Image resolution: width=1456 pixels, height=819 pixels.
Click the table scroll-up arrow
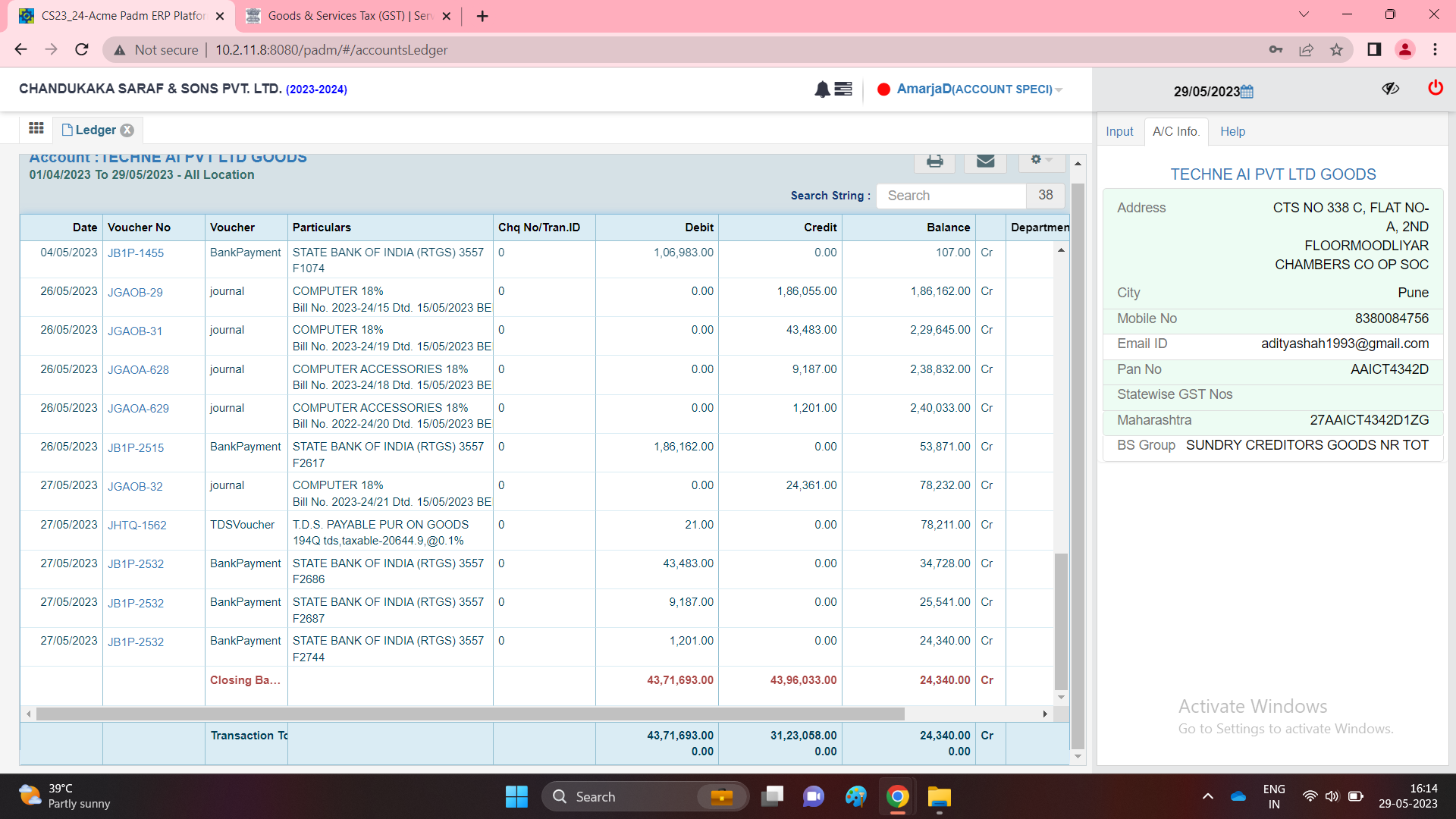tap(1061, 250)
